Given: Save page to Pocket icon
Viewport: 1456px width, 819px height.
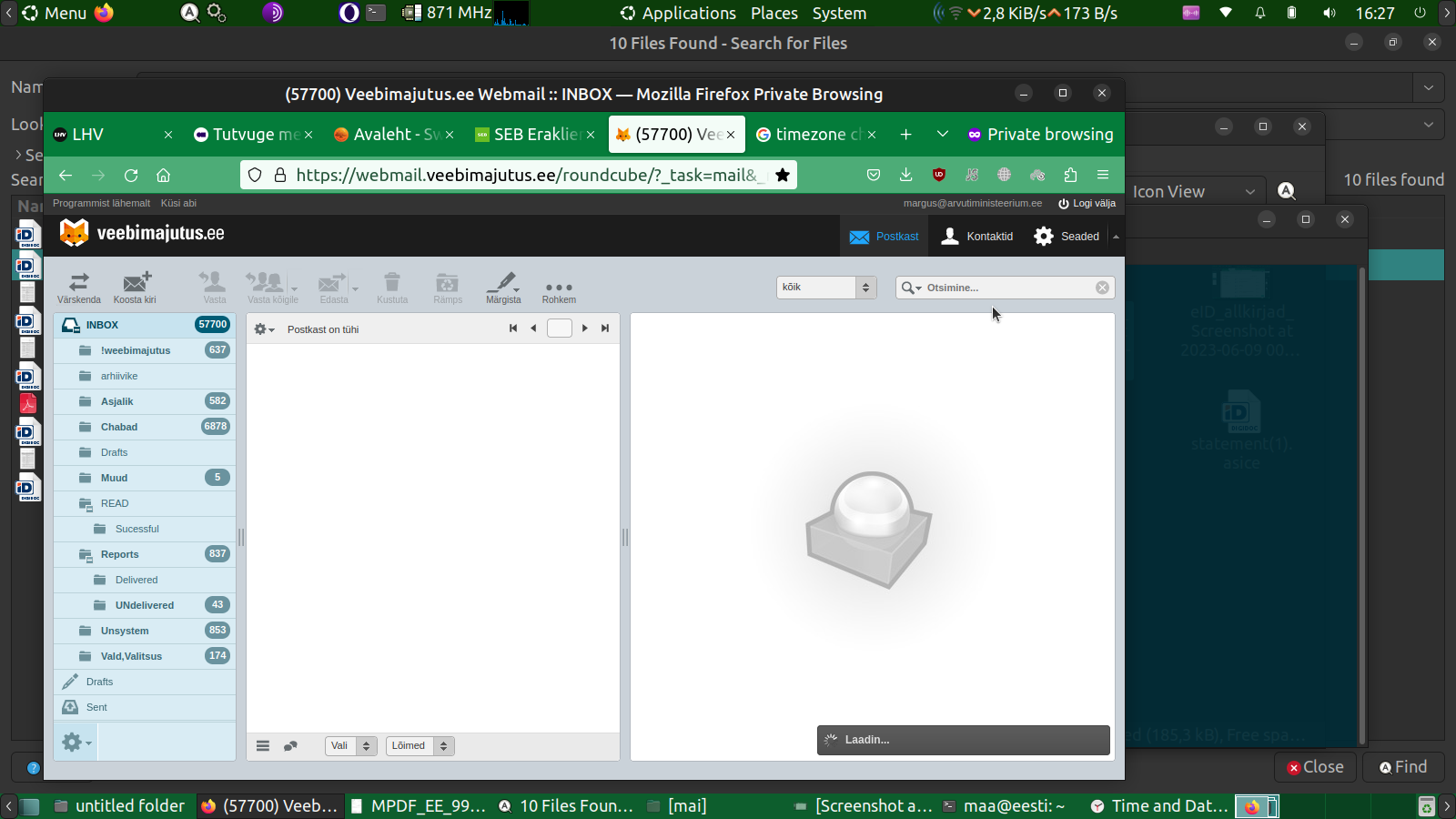Looking at the screenshot, I should (x=874, y=175).
